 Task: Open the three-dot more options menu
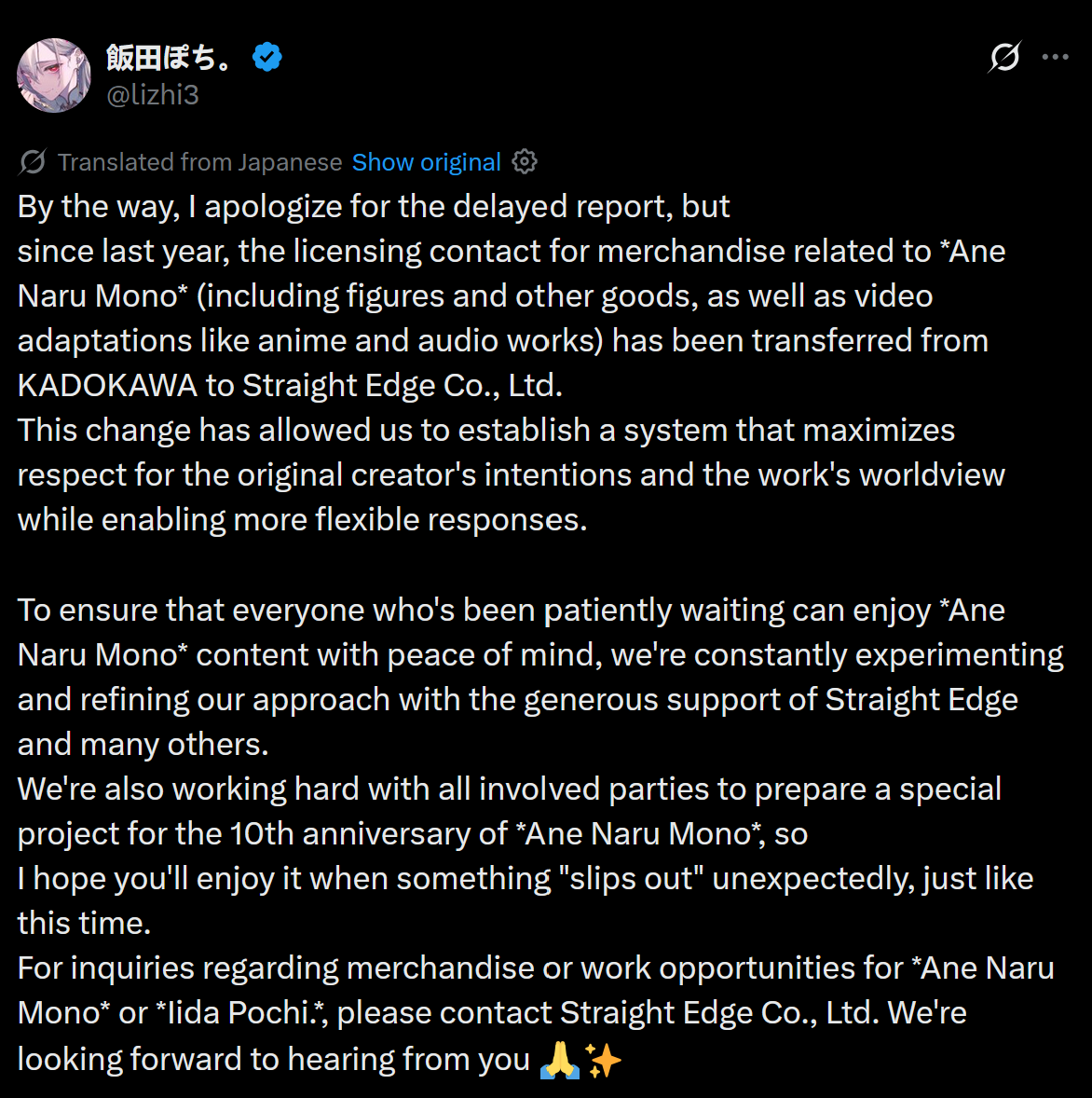click(1055, 58)
